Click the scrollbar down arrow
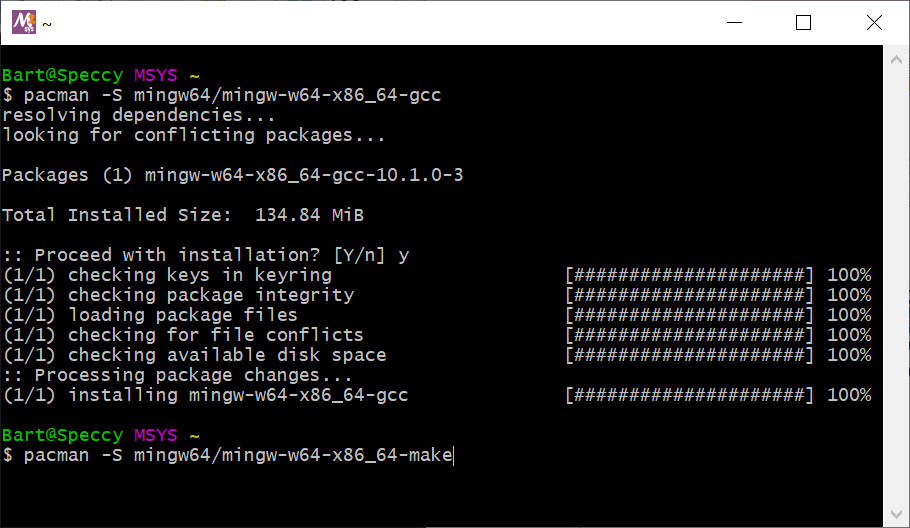The image size is (910, 528). click(x=896, y=514)
